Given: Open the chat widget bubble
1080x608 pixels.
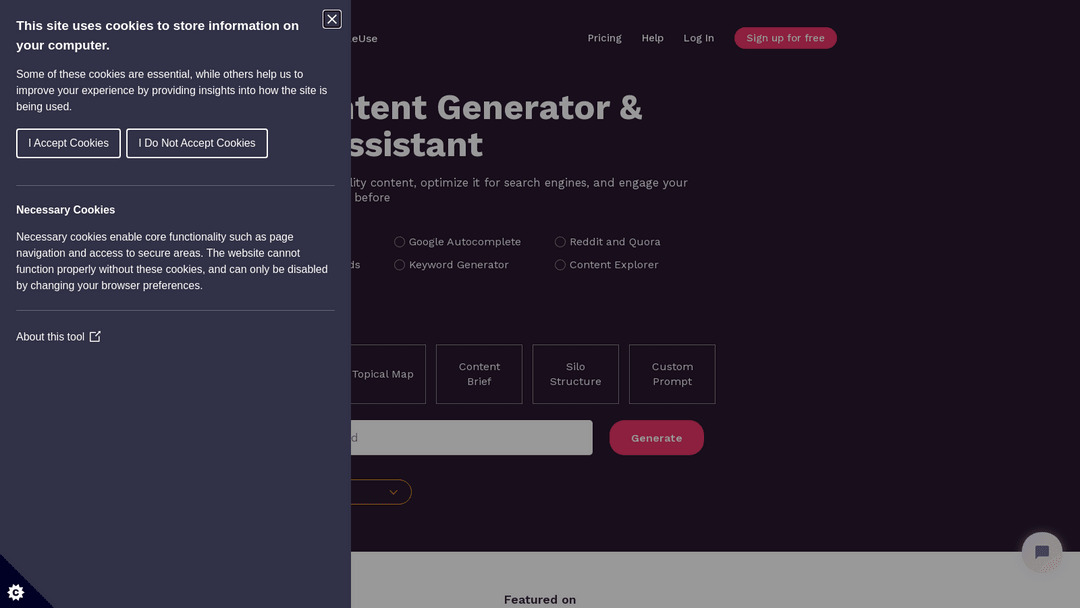Looking at the screenshot, I should pos(1041,552).
